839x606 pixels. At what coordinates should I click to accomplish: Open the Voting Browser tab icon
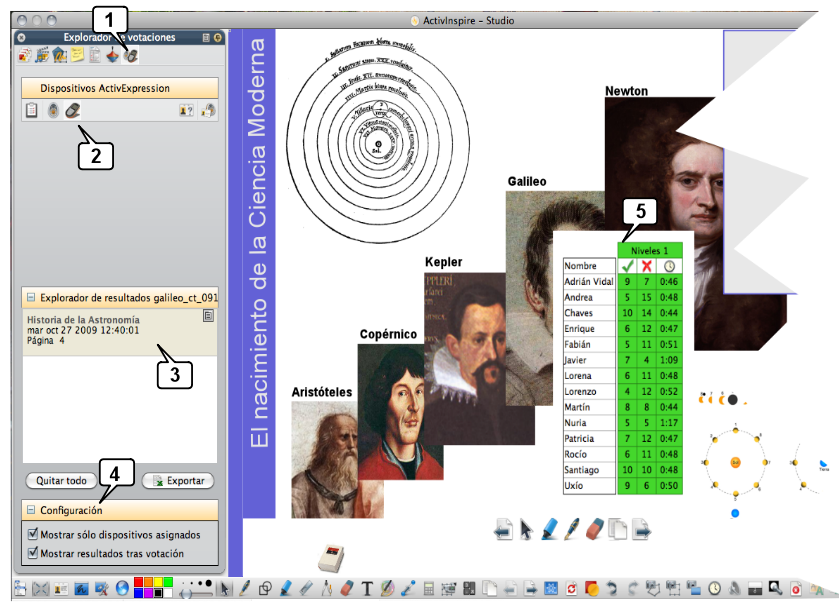pos(130,56)
